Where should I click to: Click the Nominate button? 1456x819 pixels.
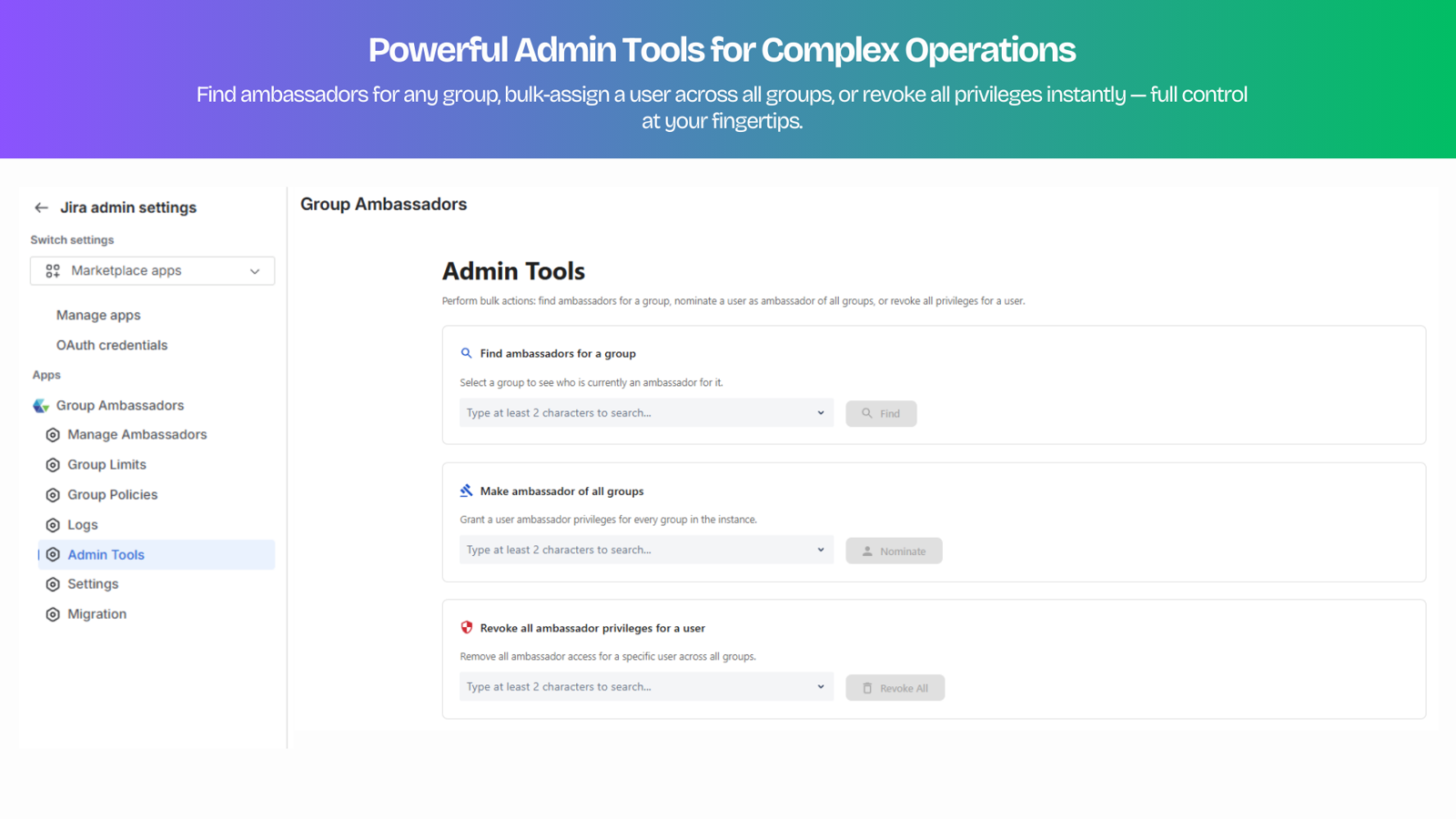pos(894,551)
